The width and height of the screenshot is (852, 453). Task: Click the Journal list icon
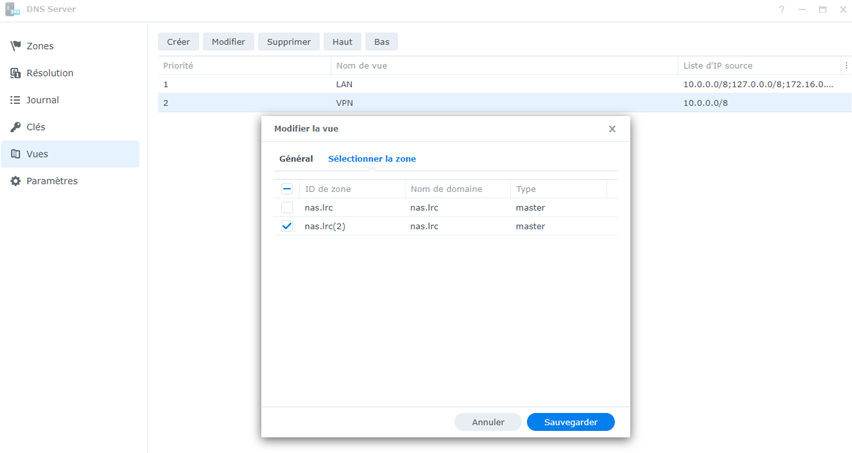[x=15, y=100]
